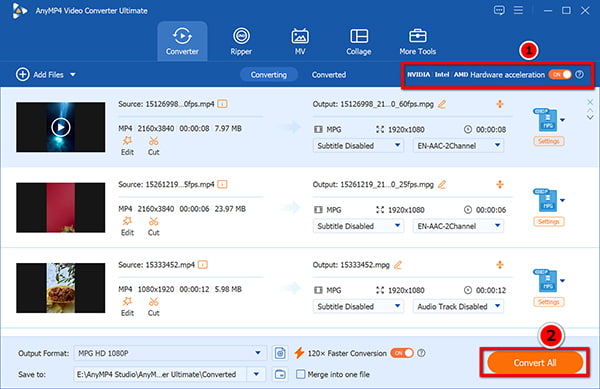Cut the 15126998 video with scissors icon
Image resolution: width=600 pixels, height=389 pixels.
(x=153, y=146)
